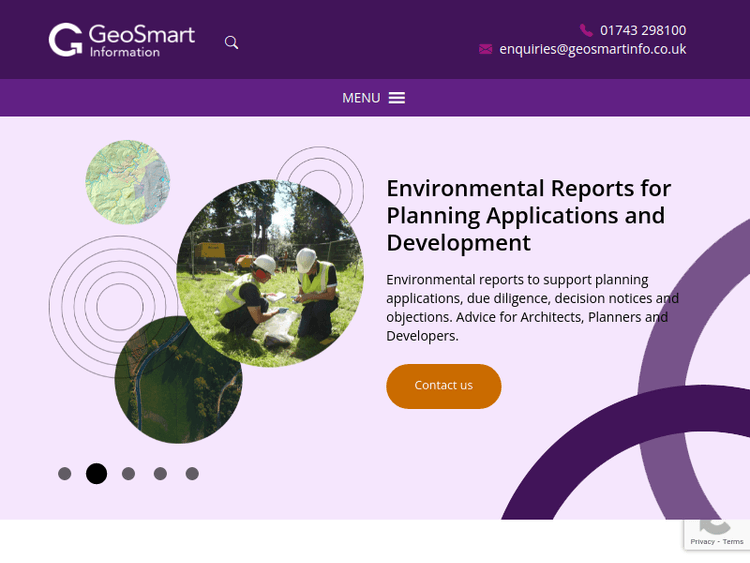Call the 01743 298100 phone number link
Screen dimensions: 750x563
pos(643,30)
